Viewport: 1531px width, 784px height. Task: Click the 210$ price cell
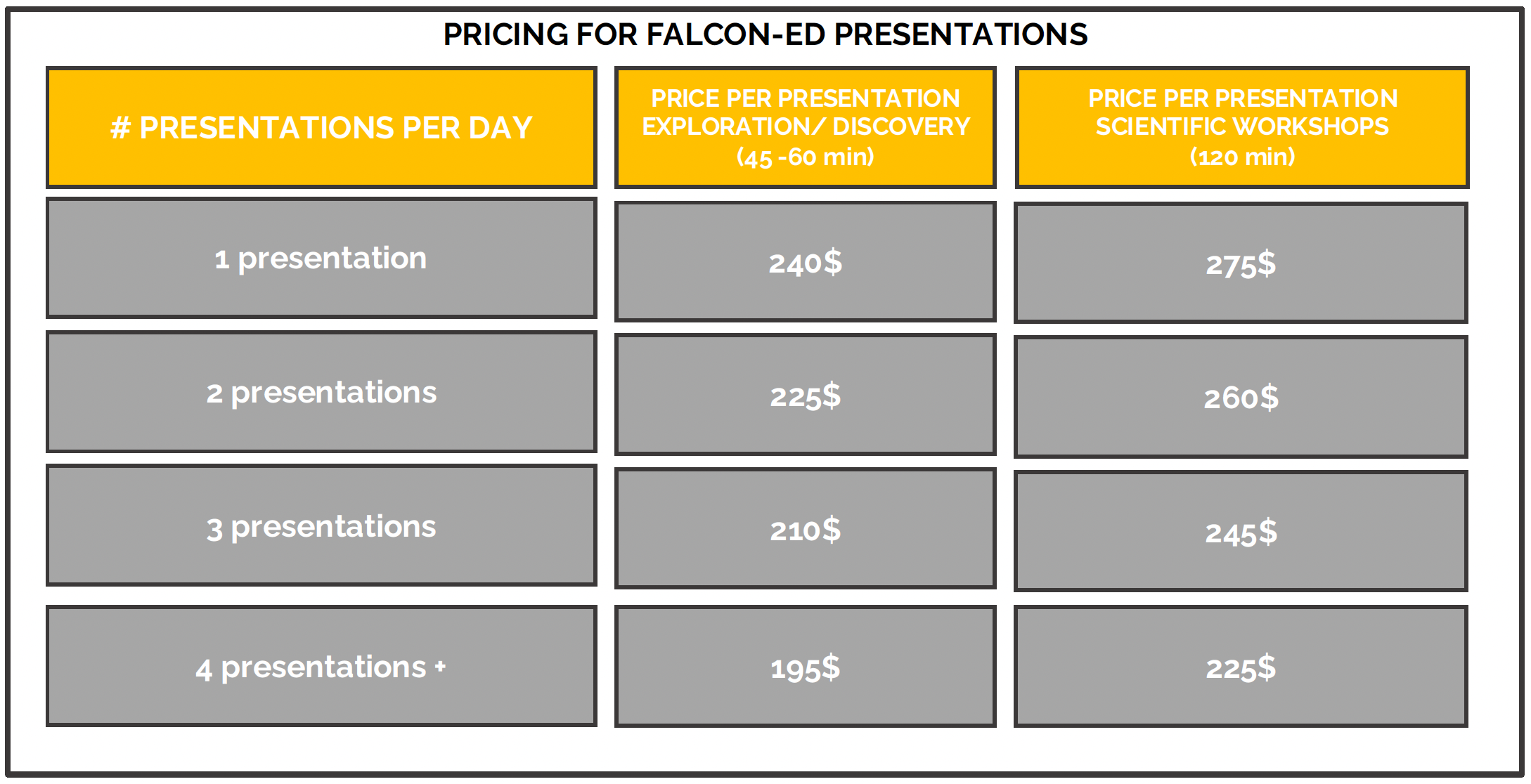[x=806, y=530]
